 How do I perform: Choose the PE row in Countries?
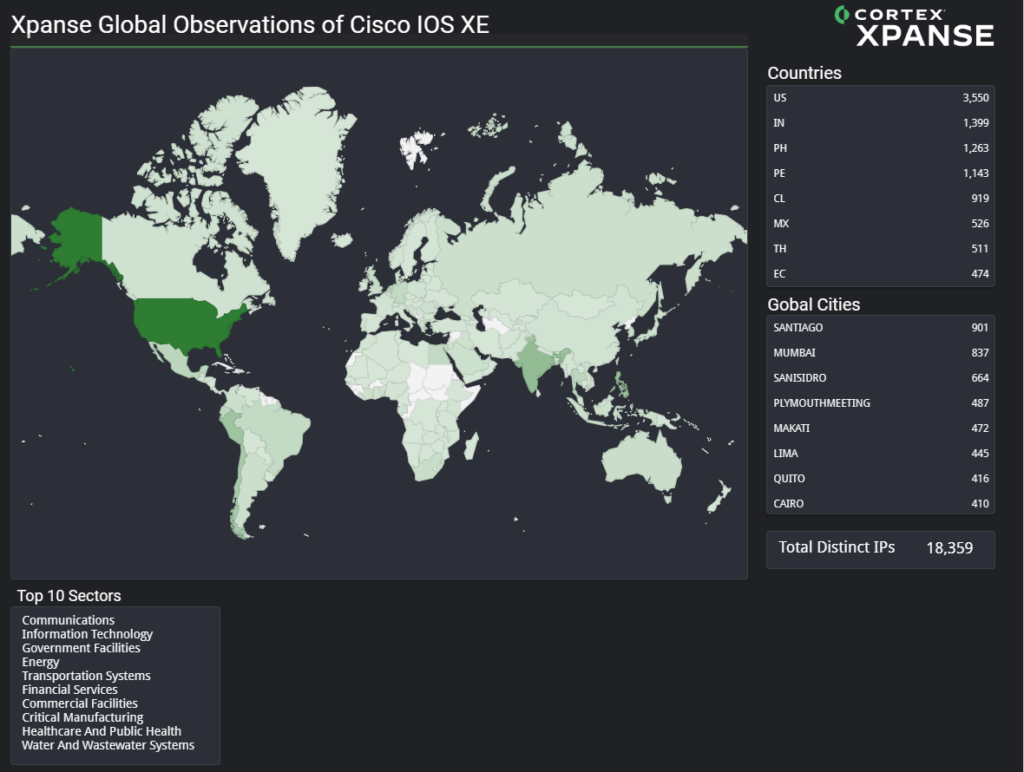880,173
